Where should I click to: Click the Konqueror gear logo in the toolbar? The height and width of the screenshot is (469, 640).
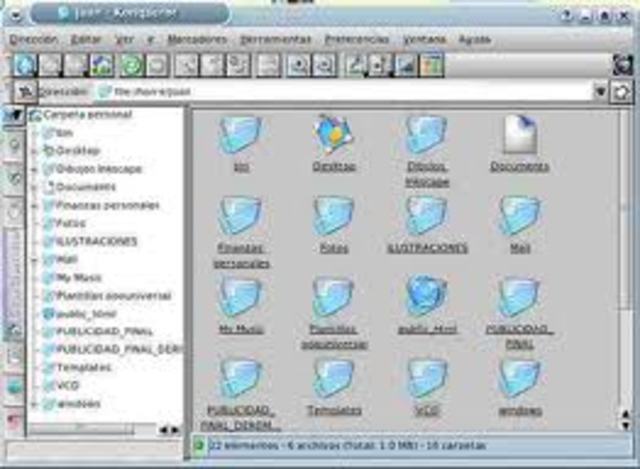click(623, 64)
